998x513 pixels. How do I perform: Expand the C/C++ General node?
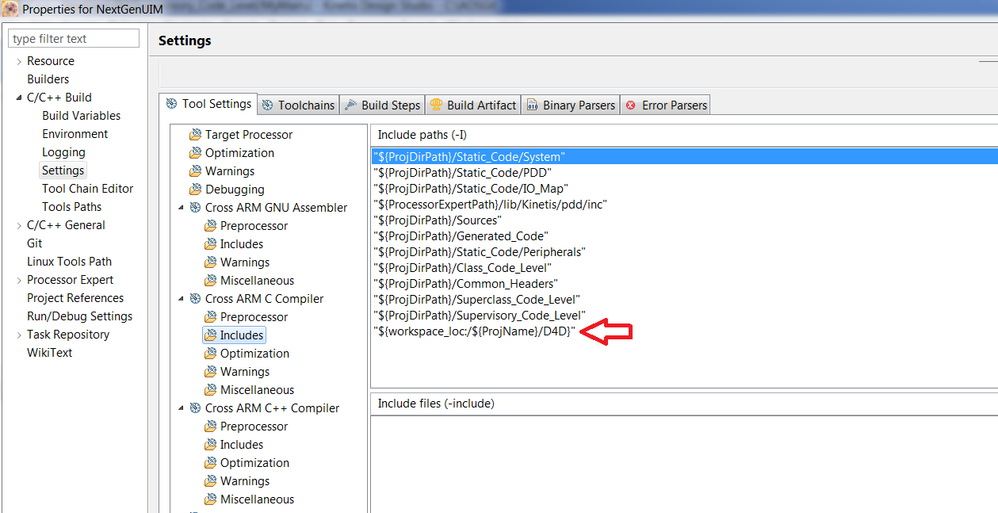[x=19, y=225]
